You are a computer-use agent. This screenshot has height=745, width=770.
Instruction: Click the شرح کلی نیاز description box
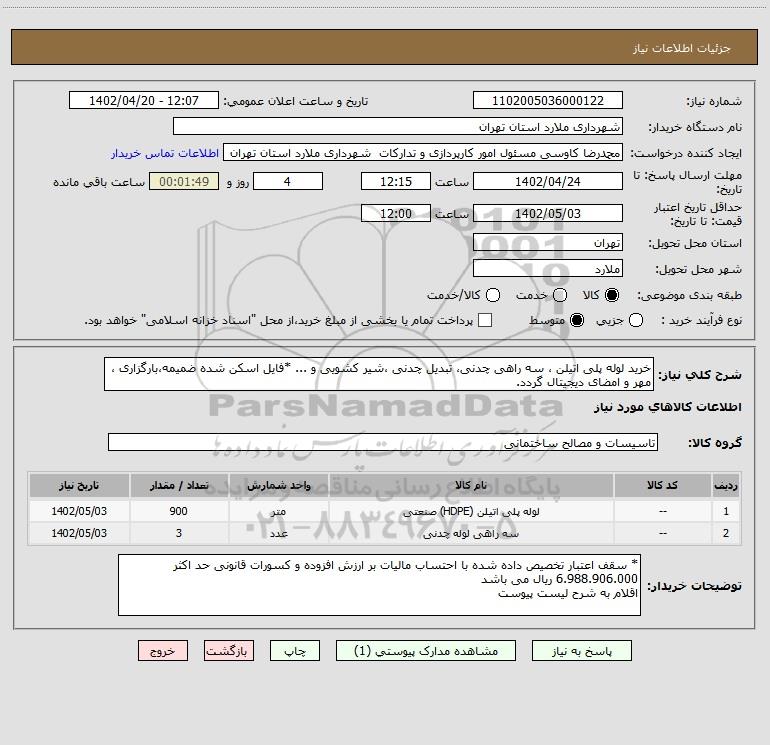click(379, 375)
